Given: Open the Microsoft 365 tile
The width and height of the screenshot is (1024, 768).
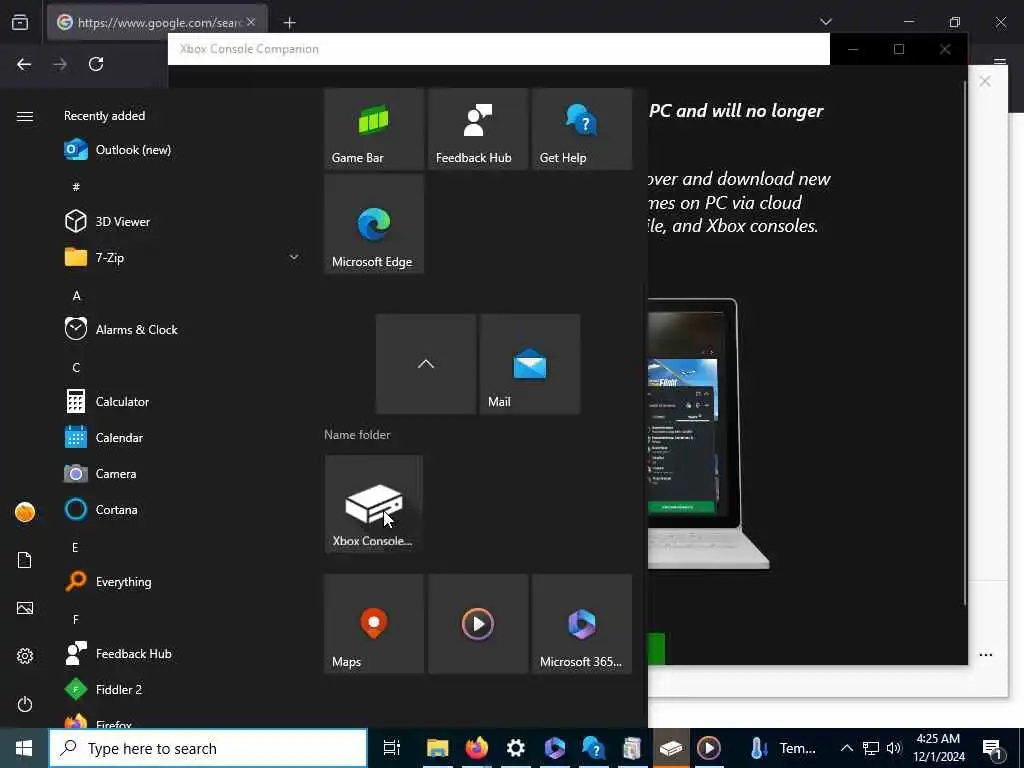Looking at the screenshot, I should pyautogui.click(x=582, y=624).
